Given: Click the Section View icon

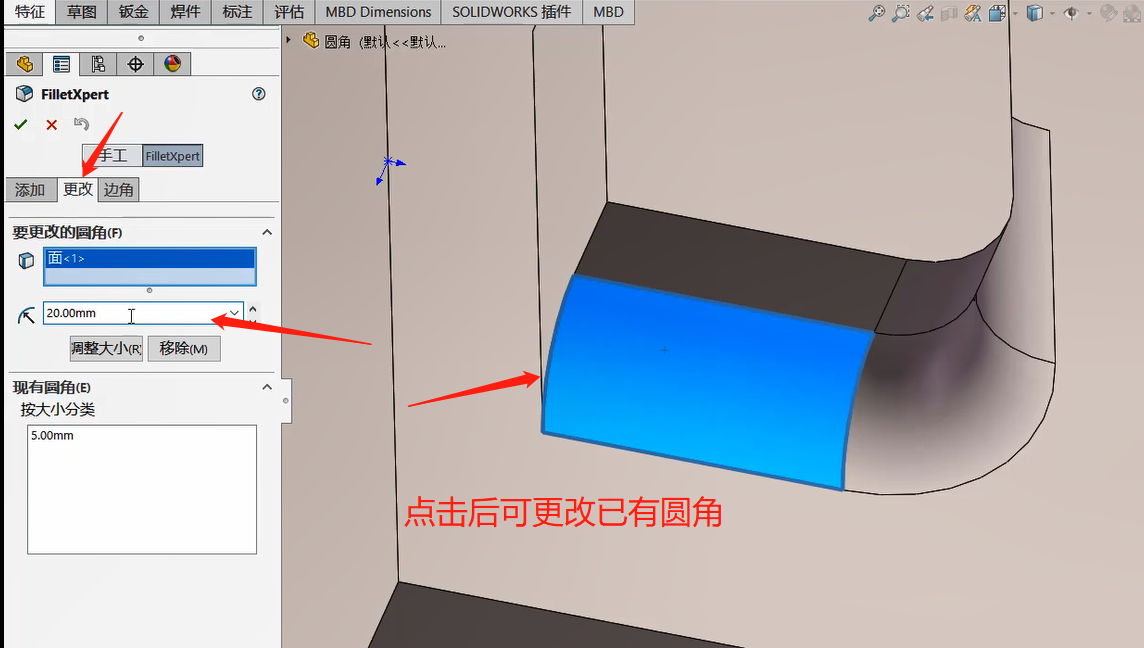Looking at the screenshot, I should [948, 12].
